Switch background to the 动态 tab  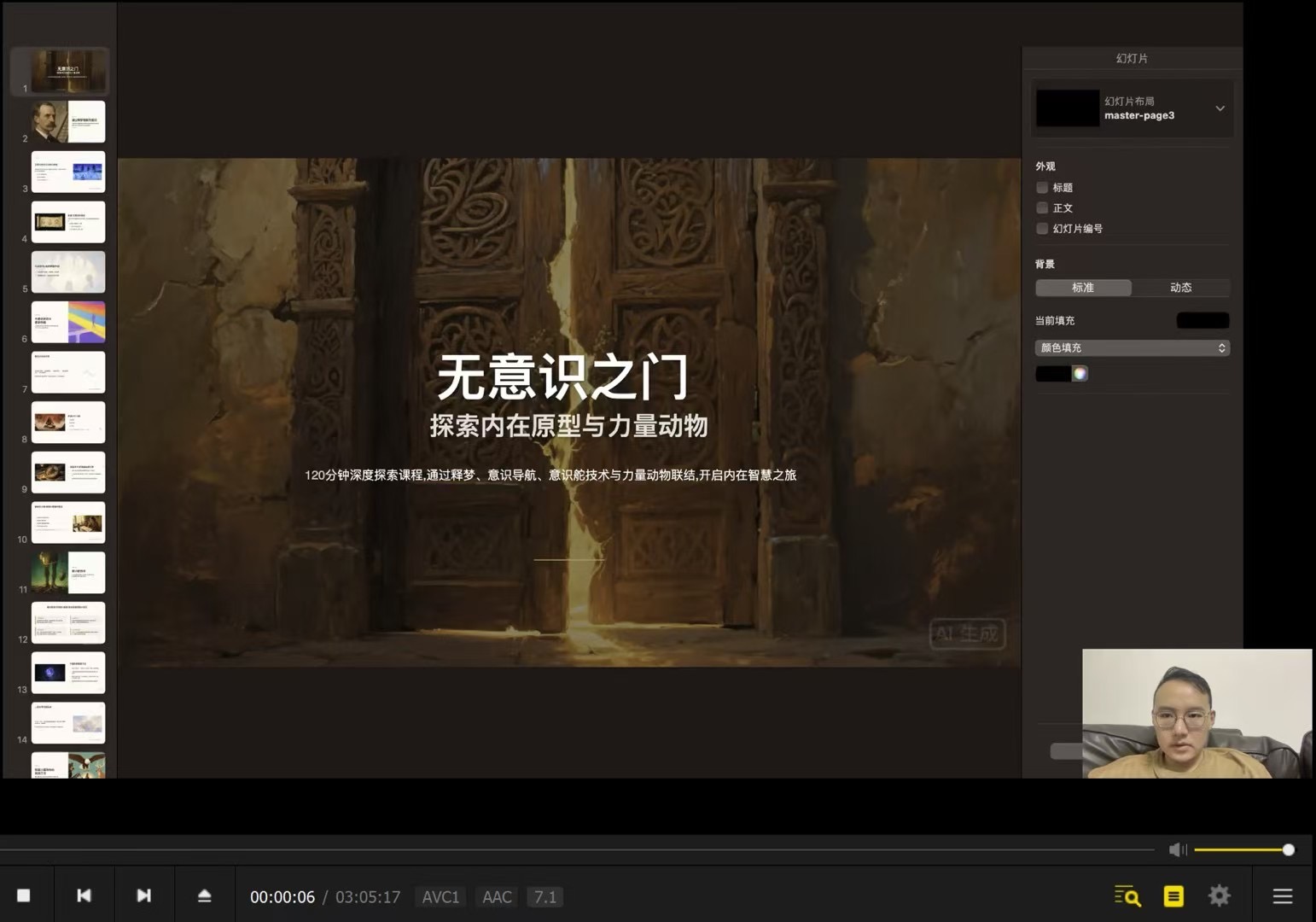[x=1180, y=288]
